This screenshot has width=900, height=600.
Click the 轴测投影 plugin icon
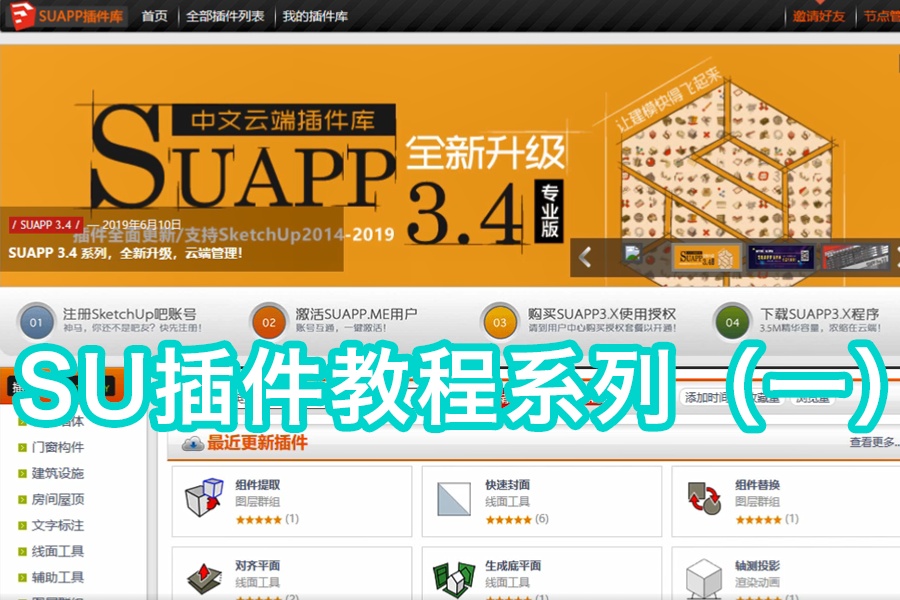pos(704,579)
